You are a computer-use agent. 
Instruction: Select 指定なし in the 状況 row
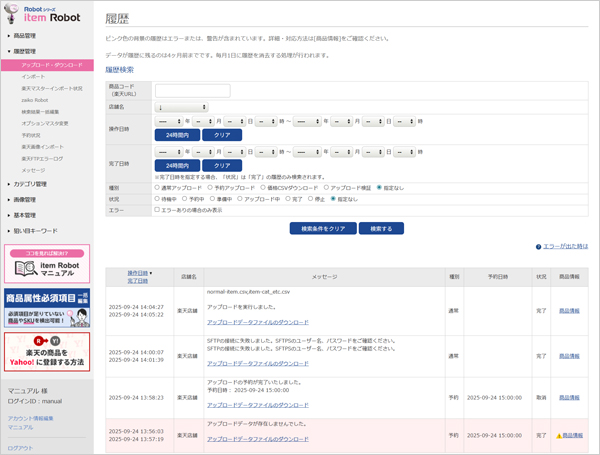coord(333,199)
